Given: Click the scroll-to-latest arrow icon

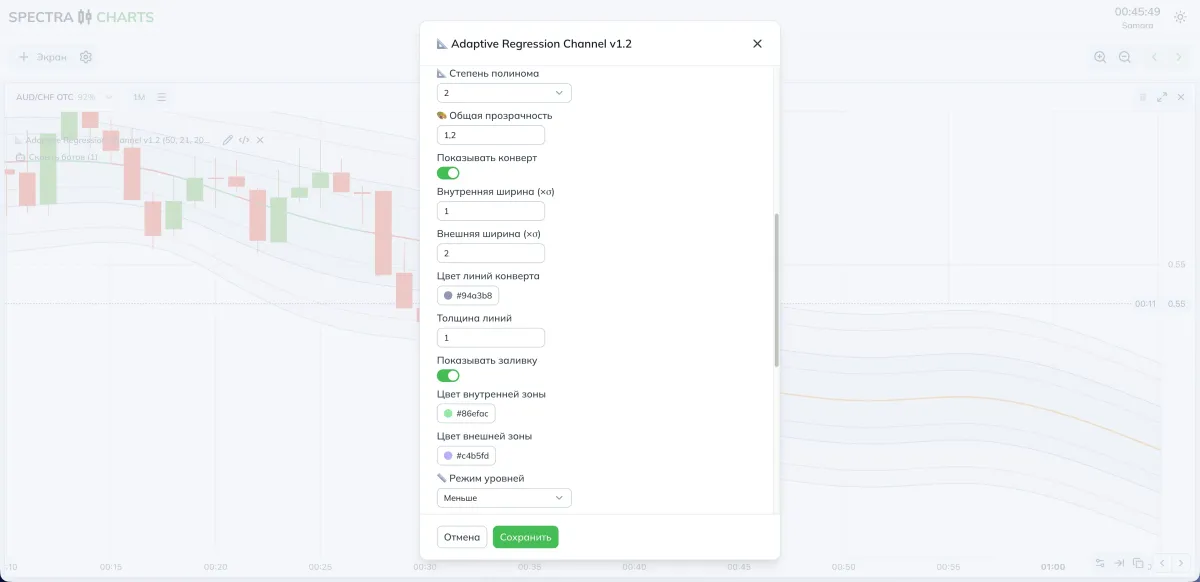Looking at the screenshot, I should coord(1119,563).
